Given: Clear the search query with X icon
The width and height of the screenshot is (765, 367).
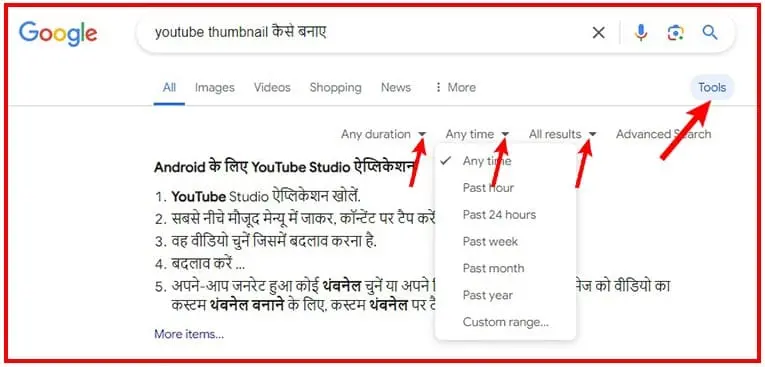Looking at the screenshot, I should tap(599, 33).
